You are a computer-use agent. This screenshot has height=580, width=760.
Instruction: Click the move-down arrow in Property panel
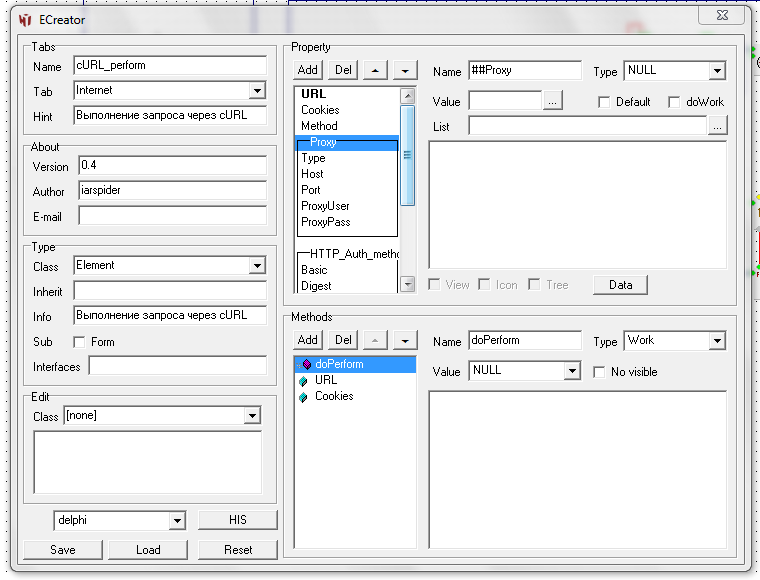point(404,70)
